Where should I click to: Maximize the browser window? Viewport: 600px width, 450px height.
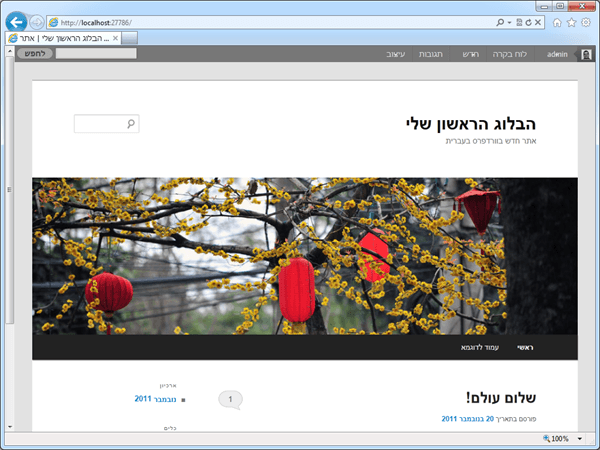[560, 6]
